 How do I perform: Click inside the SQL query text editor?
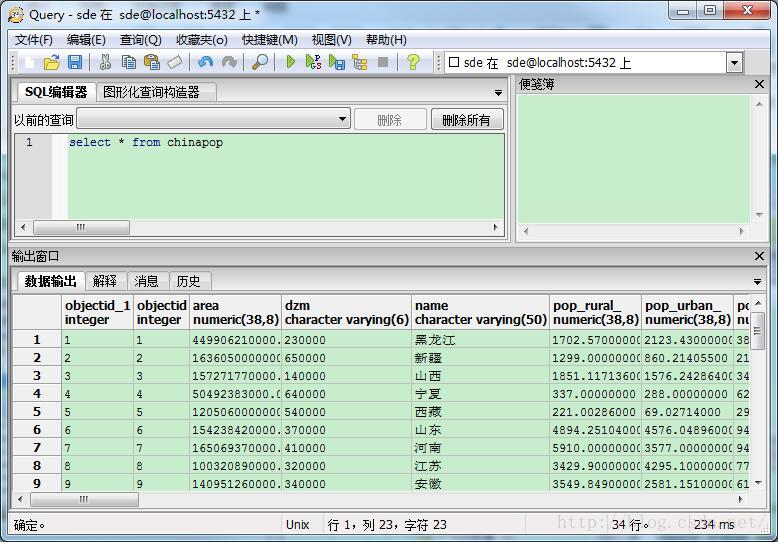click(x=286, y=176)
